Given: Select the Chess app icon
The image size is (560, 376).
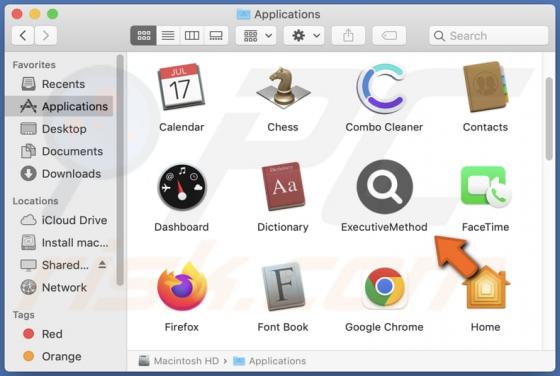Looking at the screenshot, I should pyautogui.click(x=283, y=88).
